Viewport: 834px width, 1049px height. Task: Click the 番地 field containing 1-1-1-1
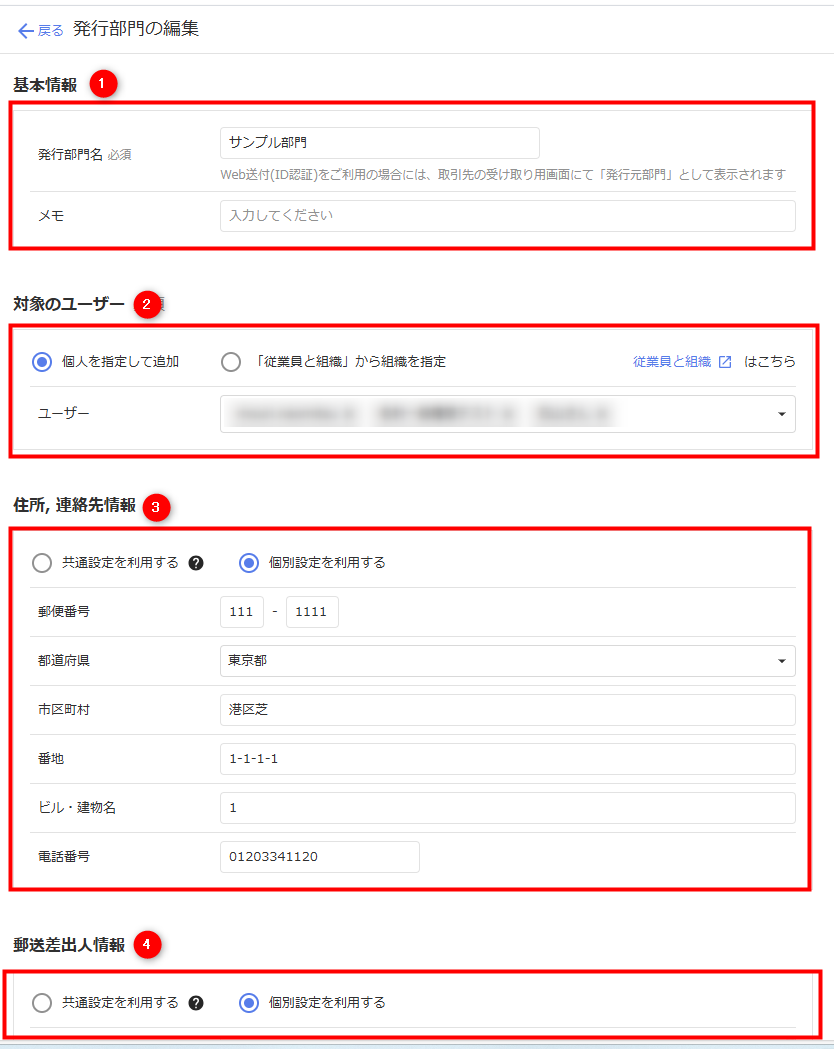click(x=507, y=759)
